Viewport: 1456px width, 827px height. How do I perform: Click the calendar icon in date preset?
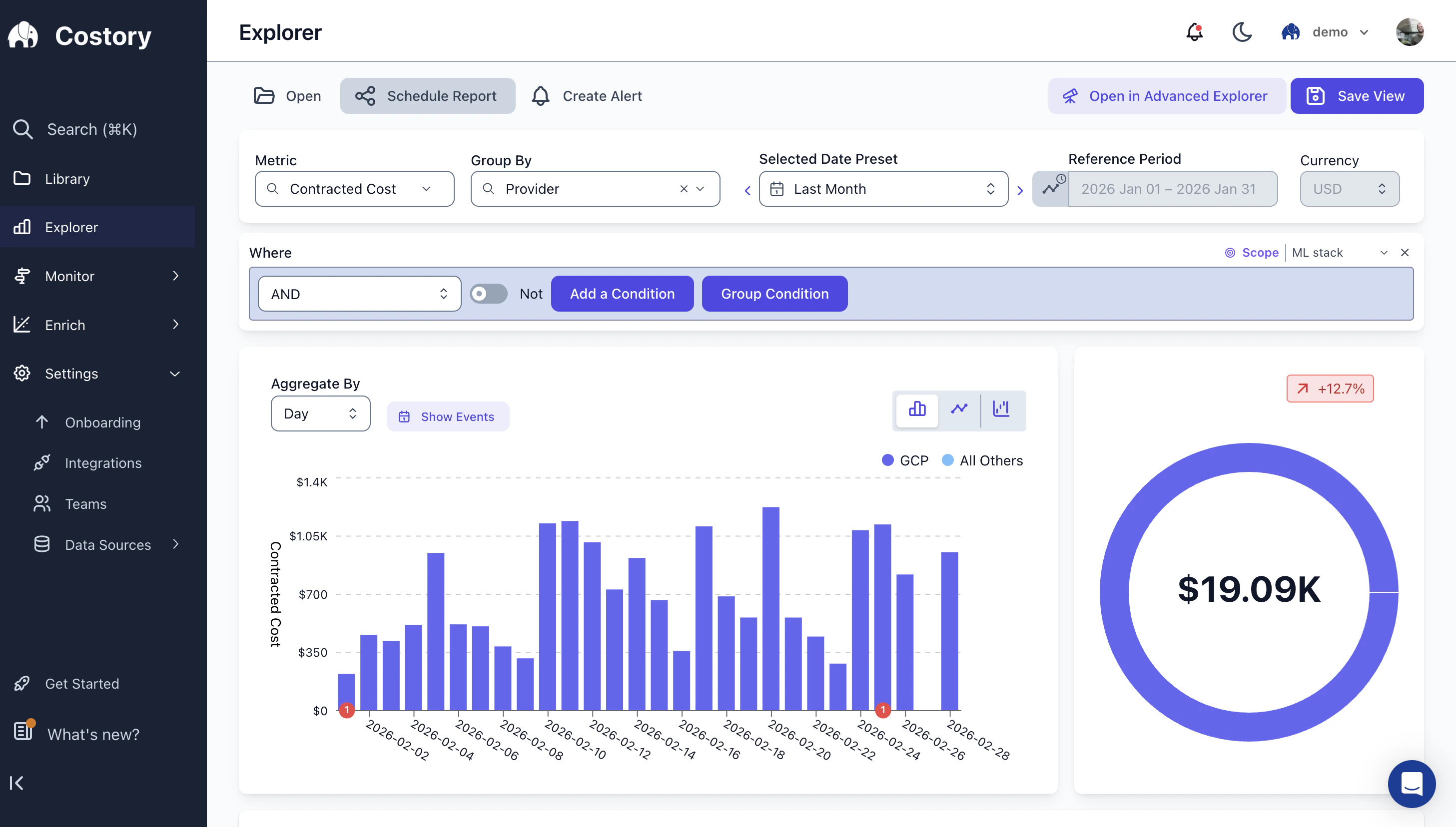[x=777, y=189]
